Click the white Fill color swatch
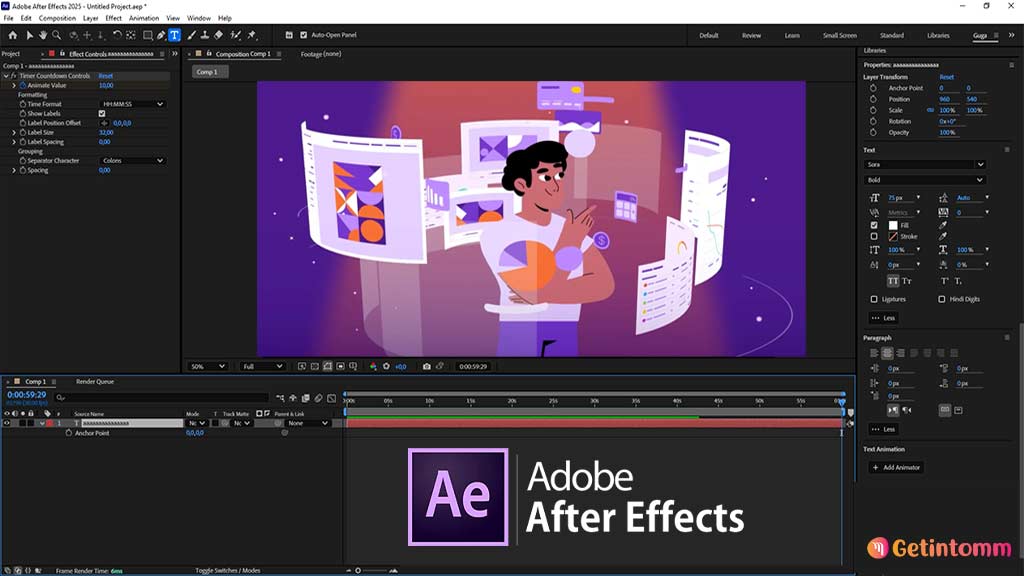 pyautogui.click(x=893, y=225)
